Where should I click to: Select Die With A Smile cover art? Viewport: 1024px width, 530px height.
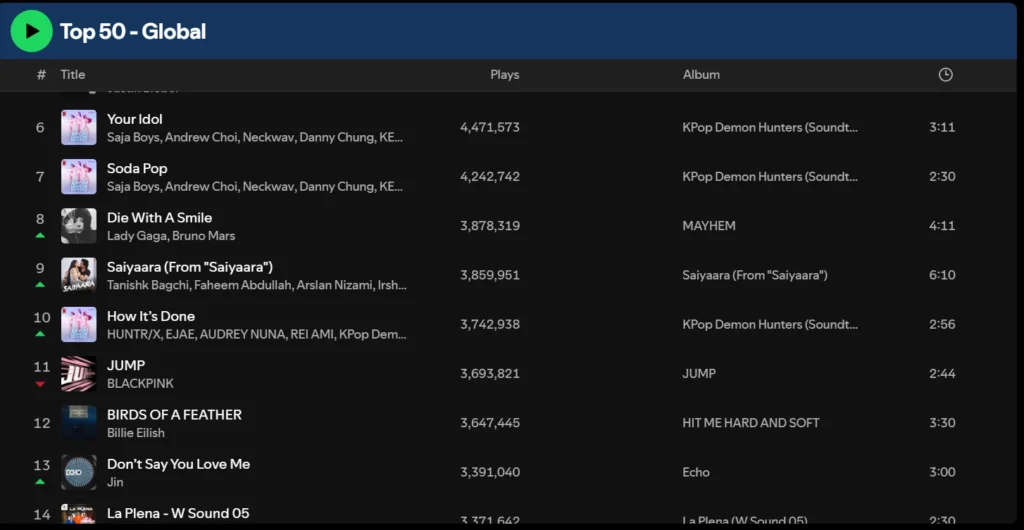79,226
